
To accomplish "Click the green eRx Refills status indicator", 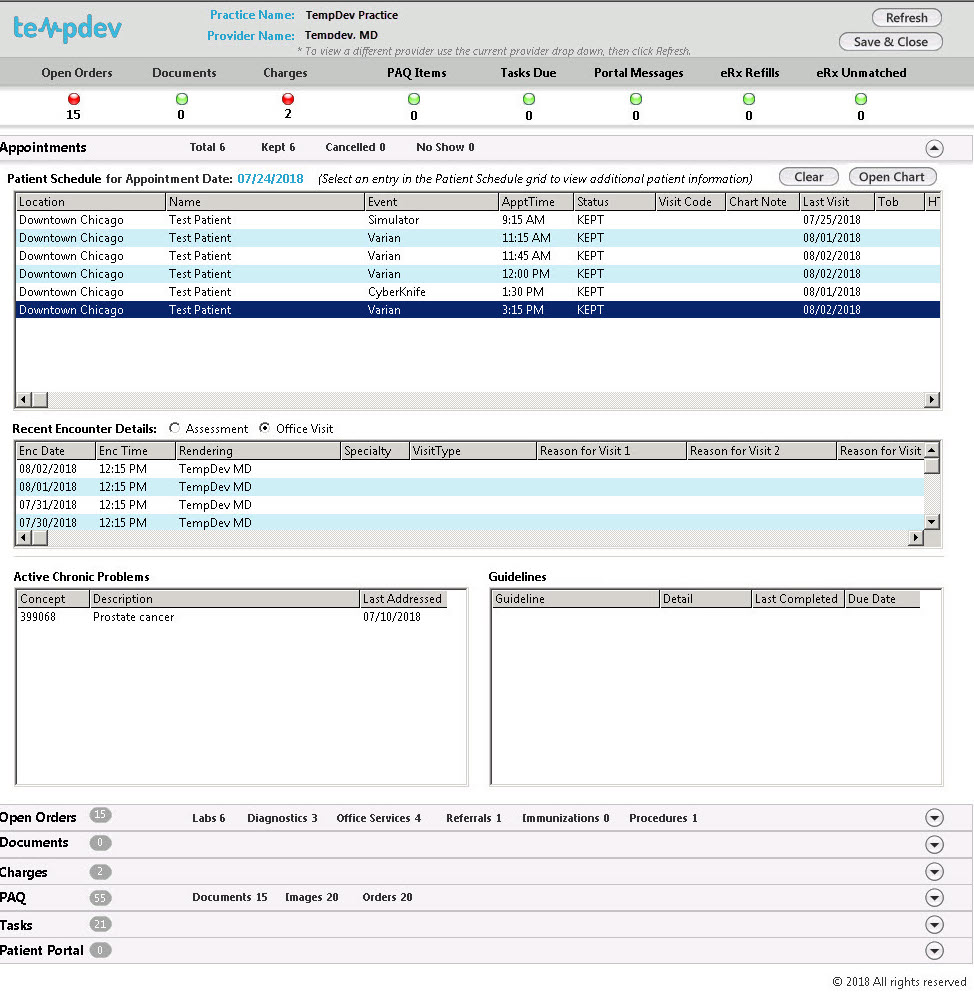I will (x=749, y=99).
